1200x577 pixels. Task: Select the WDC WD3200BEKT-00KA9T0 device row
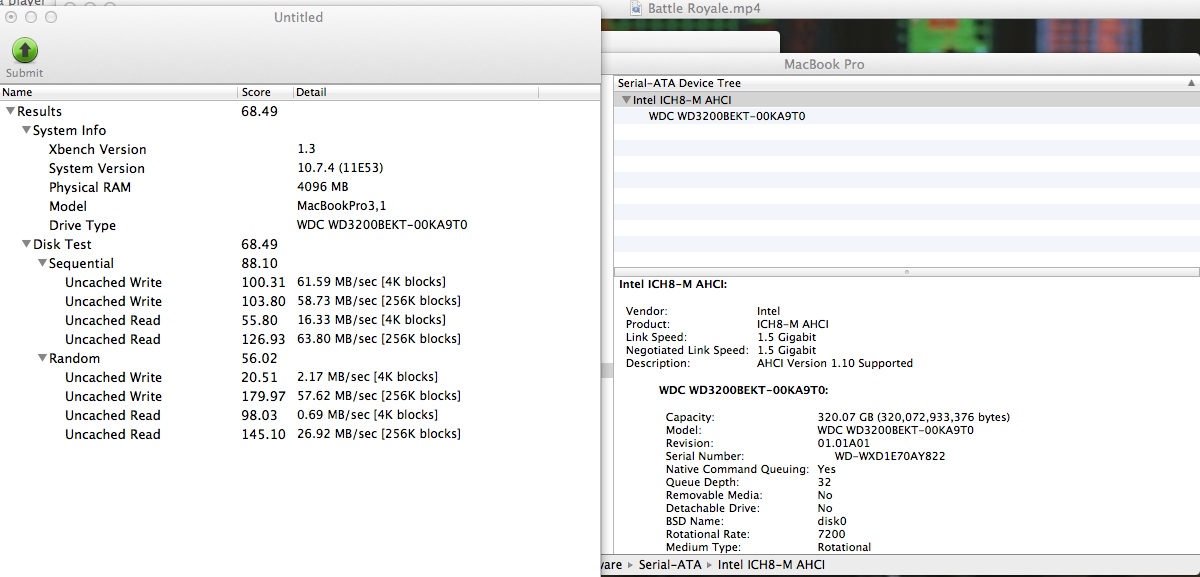pyautogui.click(x=906, y=116)
